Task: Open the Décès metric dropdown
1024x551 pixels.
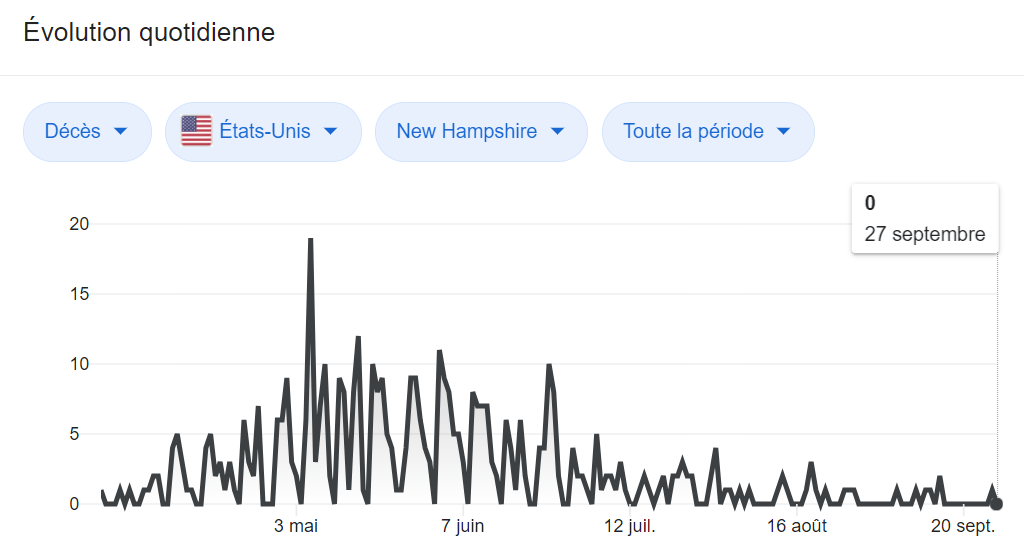Action: click(87, 132)
